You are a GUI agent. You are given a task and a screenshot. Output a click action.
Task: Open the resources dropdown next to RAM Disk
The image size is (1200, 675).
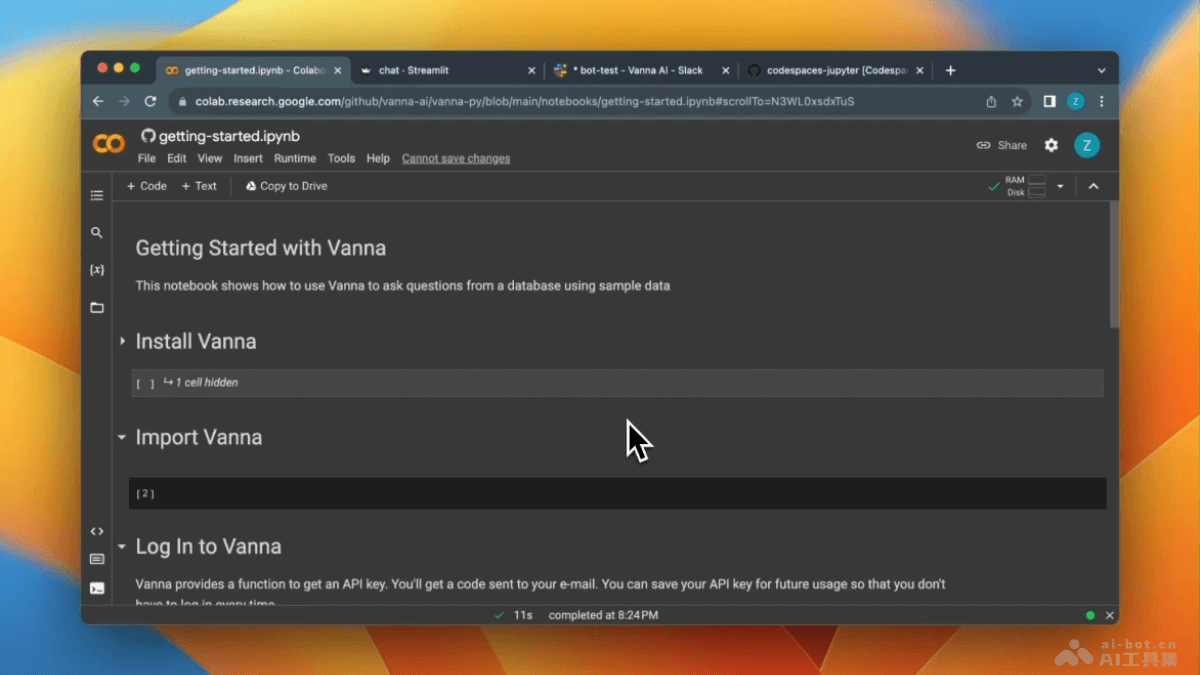1060,186
